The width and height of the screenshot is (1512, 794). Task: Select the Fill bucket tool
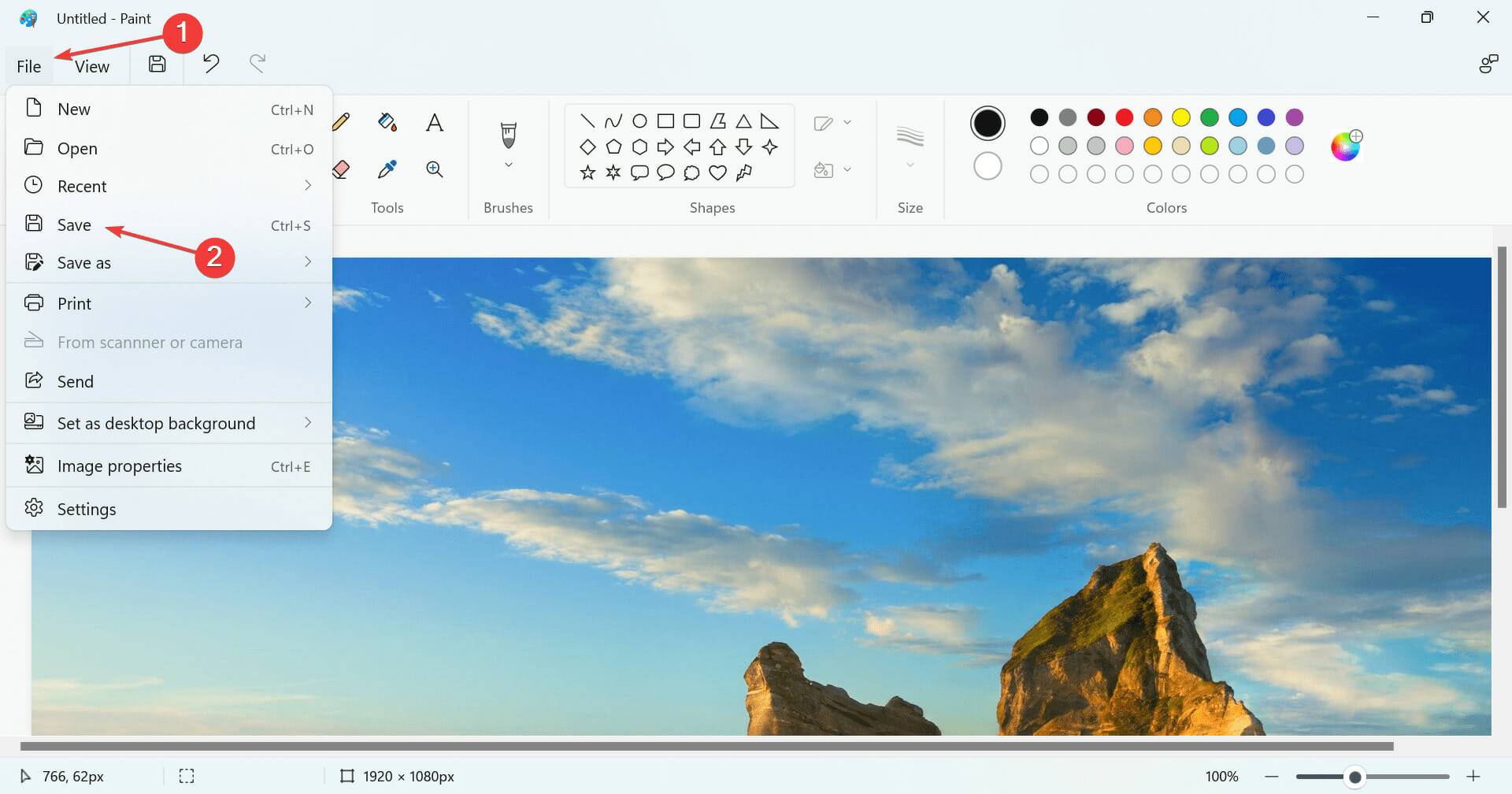pyautogui.click(x=387, y=122)
